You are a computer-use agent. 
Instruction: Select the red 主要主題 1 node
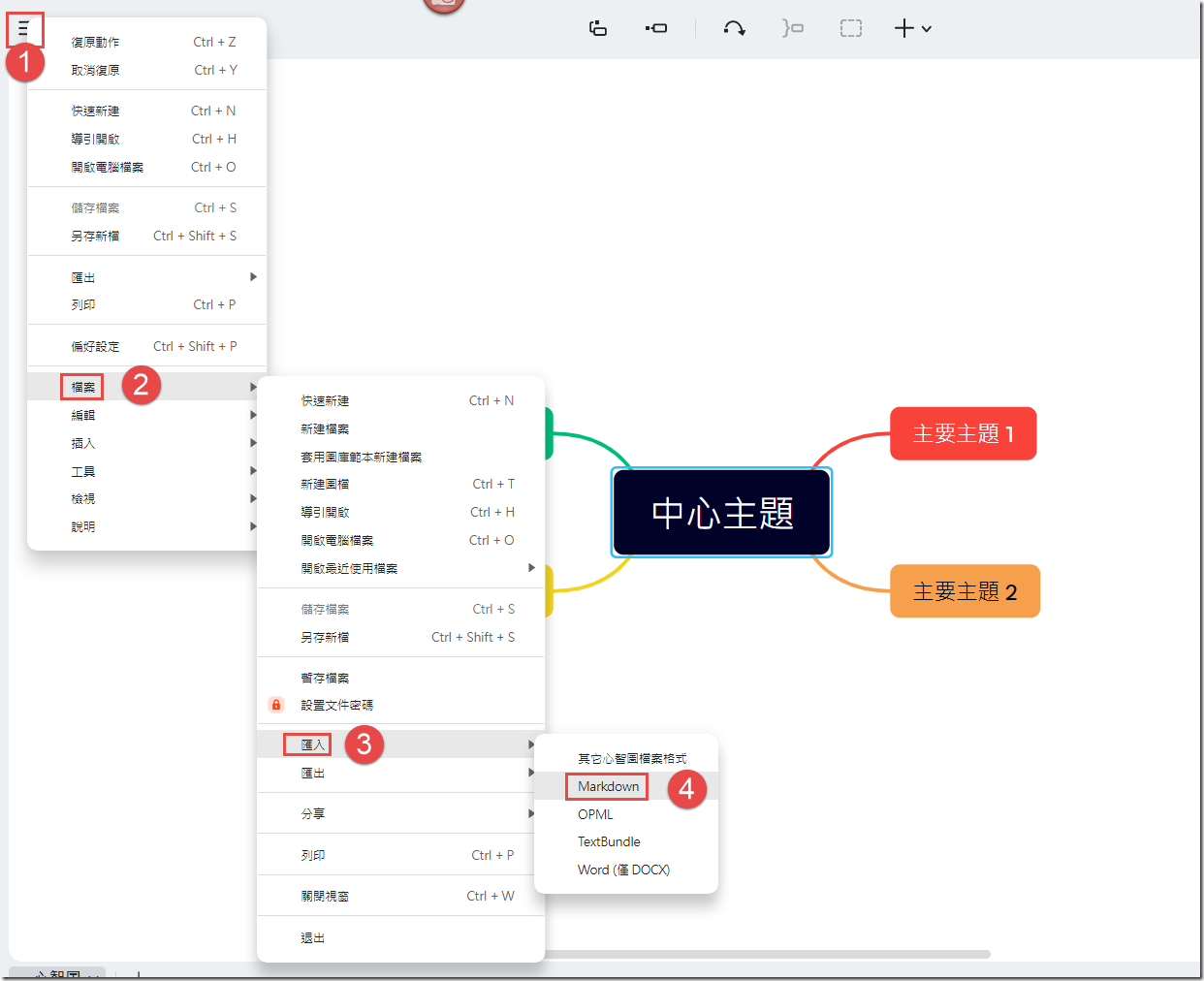click(964, 433)
